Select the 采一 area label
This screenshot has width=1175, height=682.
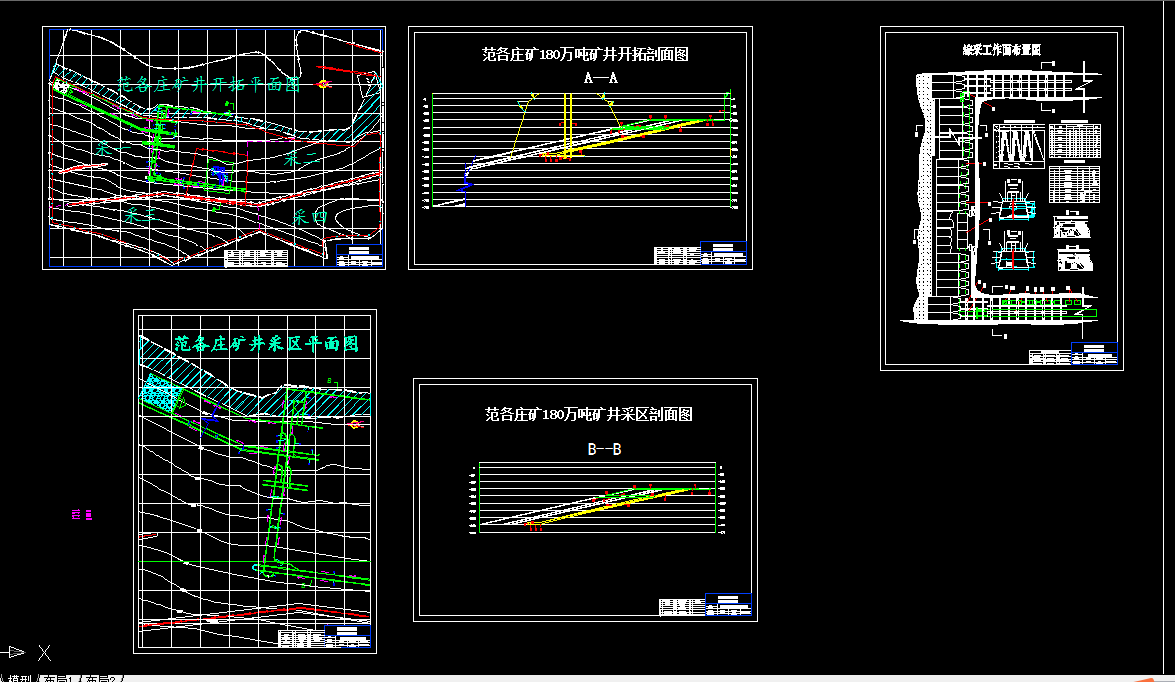click(113, 149)
